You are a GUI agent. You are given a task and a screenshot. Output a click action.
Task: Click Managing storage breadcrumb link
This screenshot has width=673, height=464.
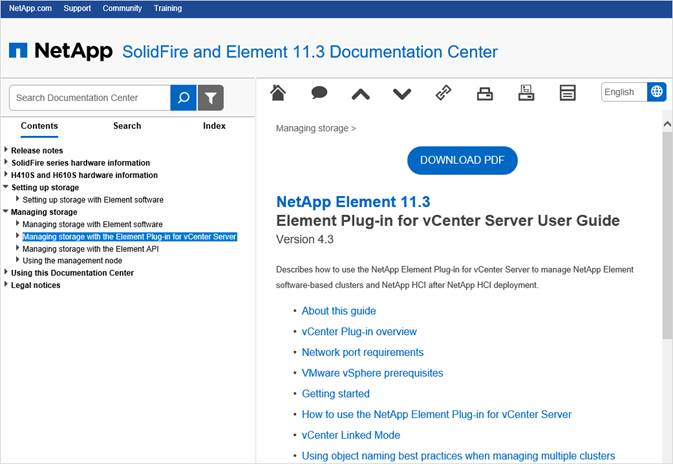312,128
